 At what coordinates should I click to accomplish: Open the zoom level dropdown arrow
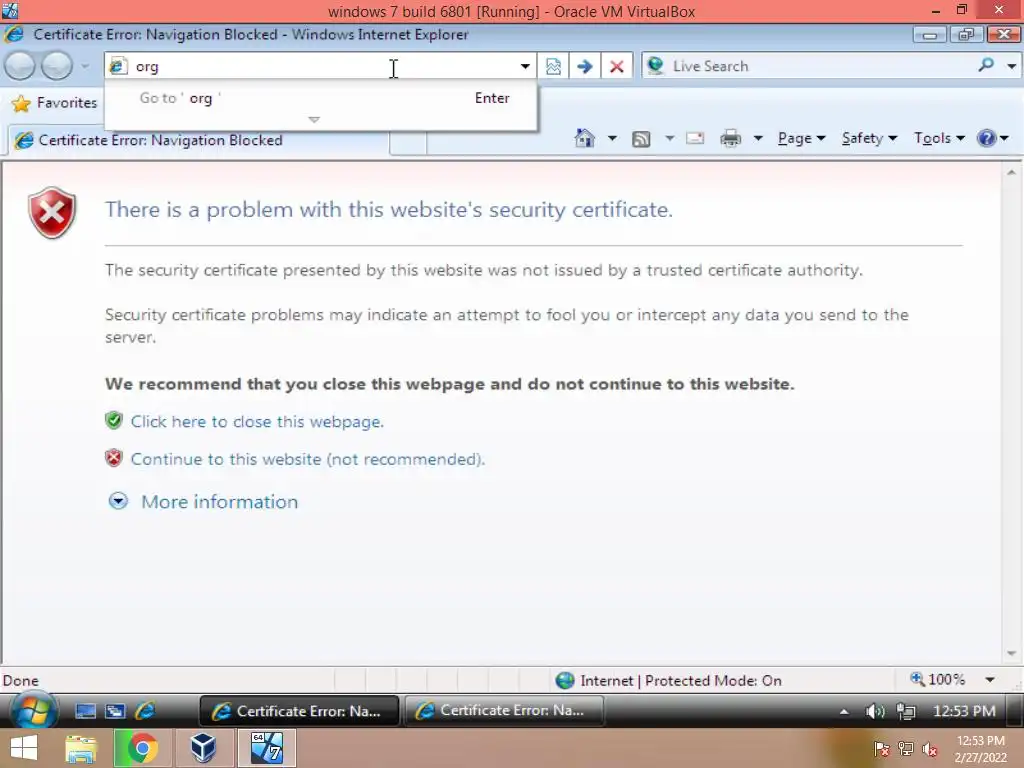[x=990, y=680]
